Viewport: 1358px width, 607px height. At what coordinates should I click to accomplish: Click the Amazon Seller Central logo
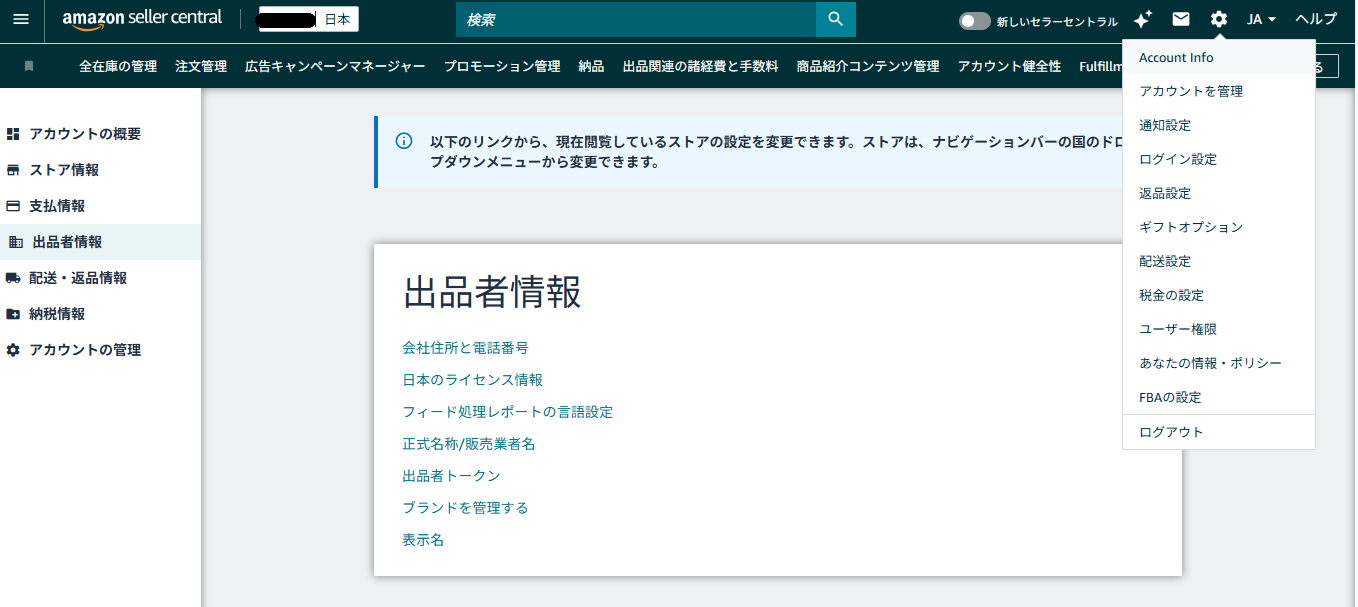pyautogui.click(x=142, y=19)
